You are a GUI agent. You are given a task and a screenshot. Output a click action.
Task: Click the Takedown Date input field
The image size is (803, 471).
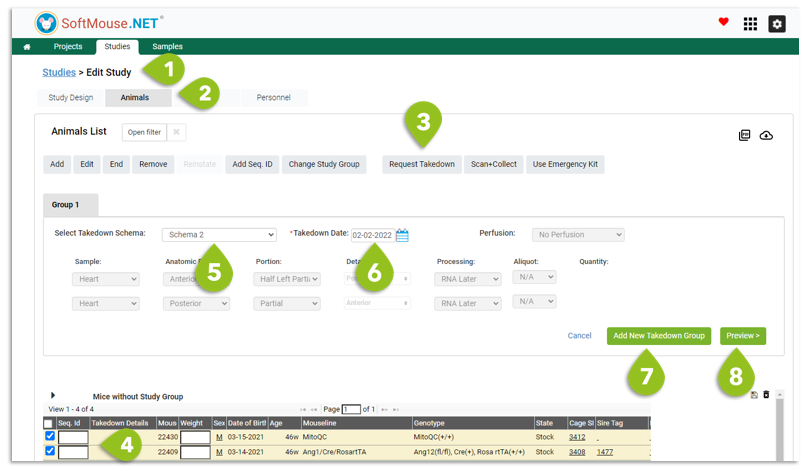[373, 235]
